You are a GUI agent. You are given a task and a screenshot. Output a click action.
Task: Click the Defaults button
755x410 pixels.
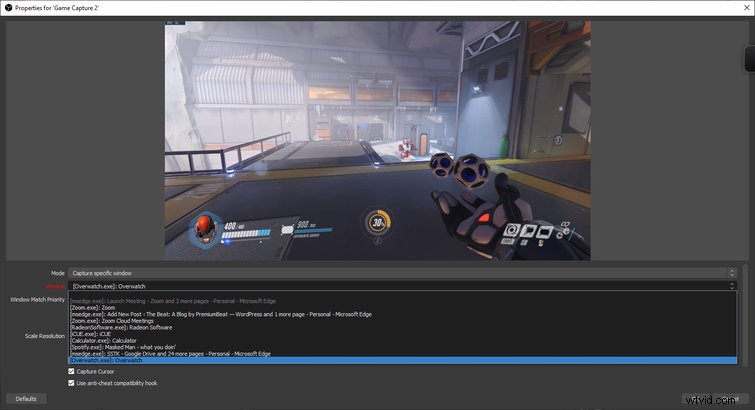(x=26, y=399)
